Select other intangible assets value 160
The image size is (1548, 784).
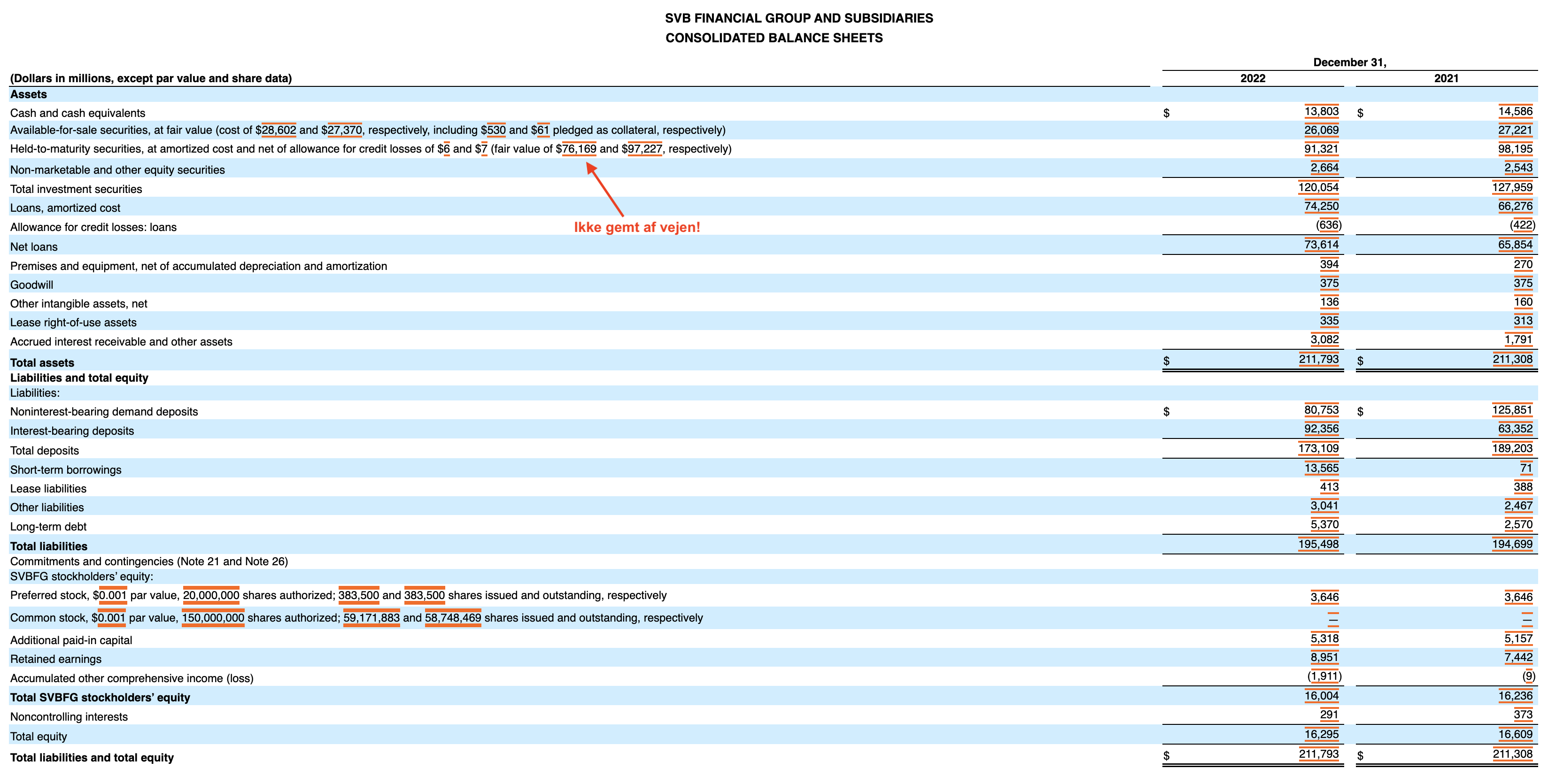click(1523, 302)
